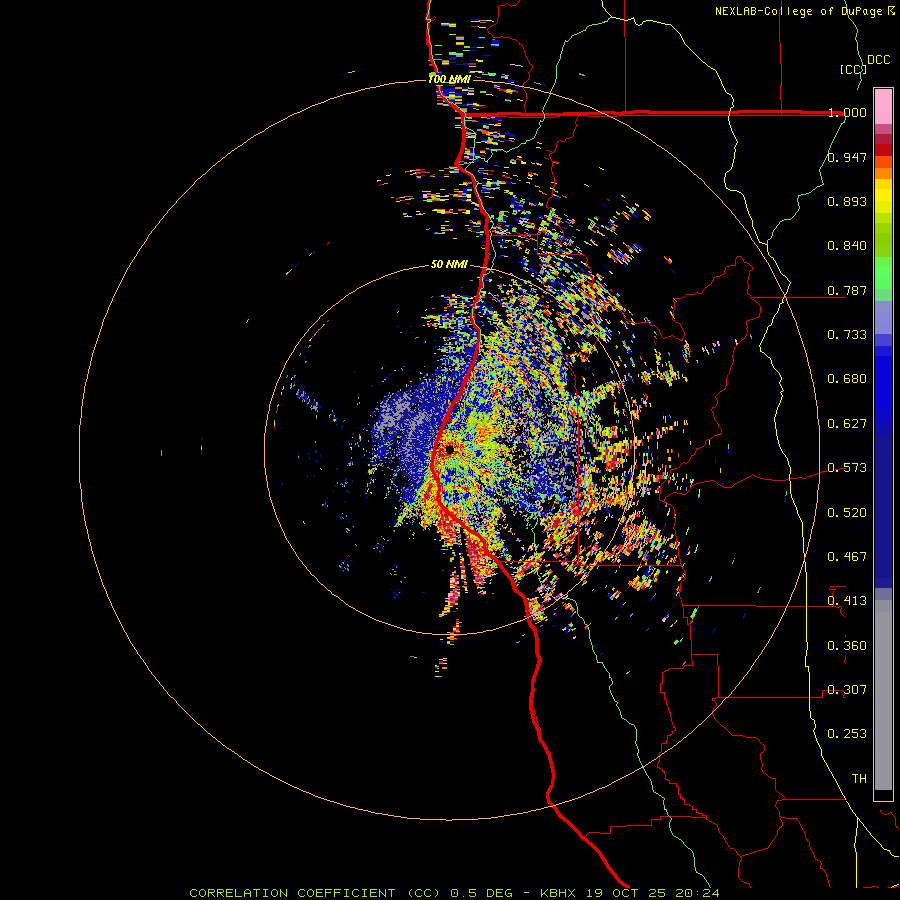Screen dimensions: 900x900
Task: Select the 1.000 value on the color scale
Action: coord(847,112)
